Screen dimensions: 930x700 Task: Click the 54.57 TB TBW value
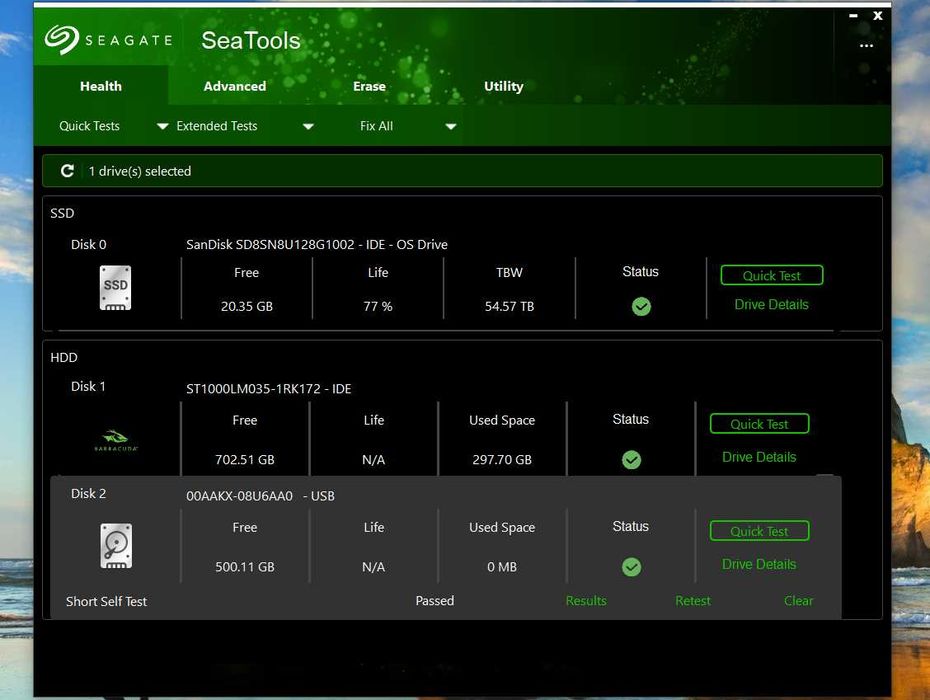(x=509, y=306)
